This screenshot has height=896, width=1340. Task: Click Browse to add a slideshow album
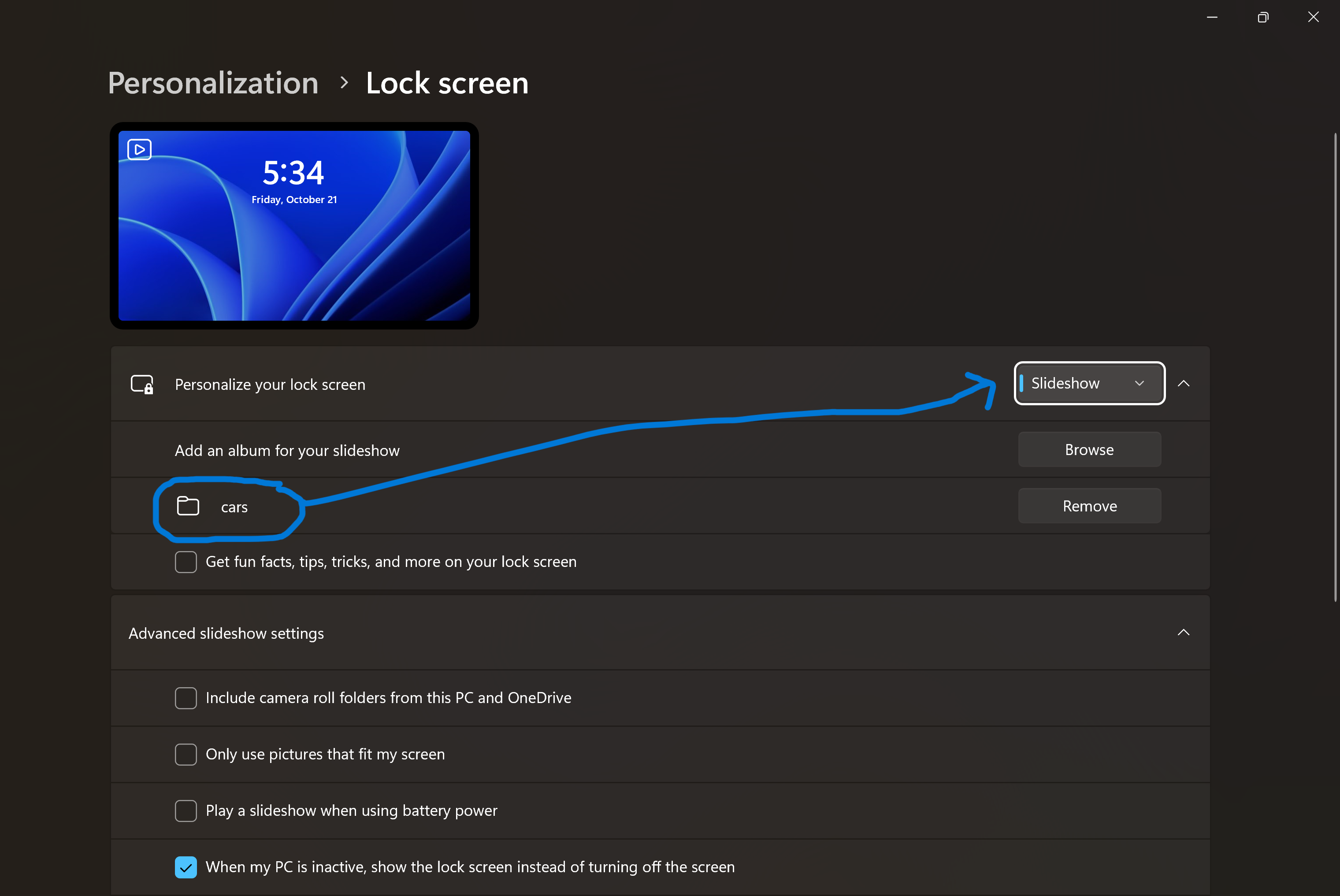point(1088,449)
